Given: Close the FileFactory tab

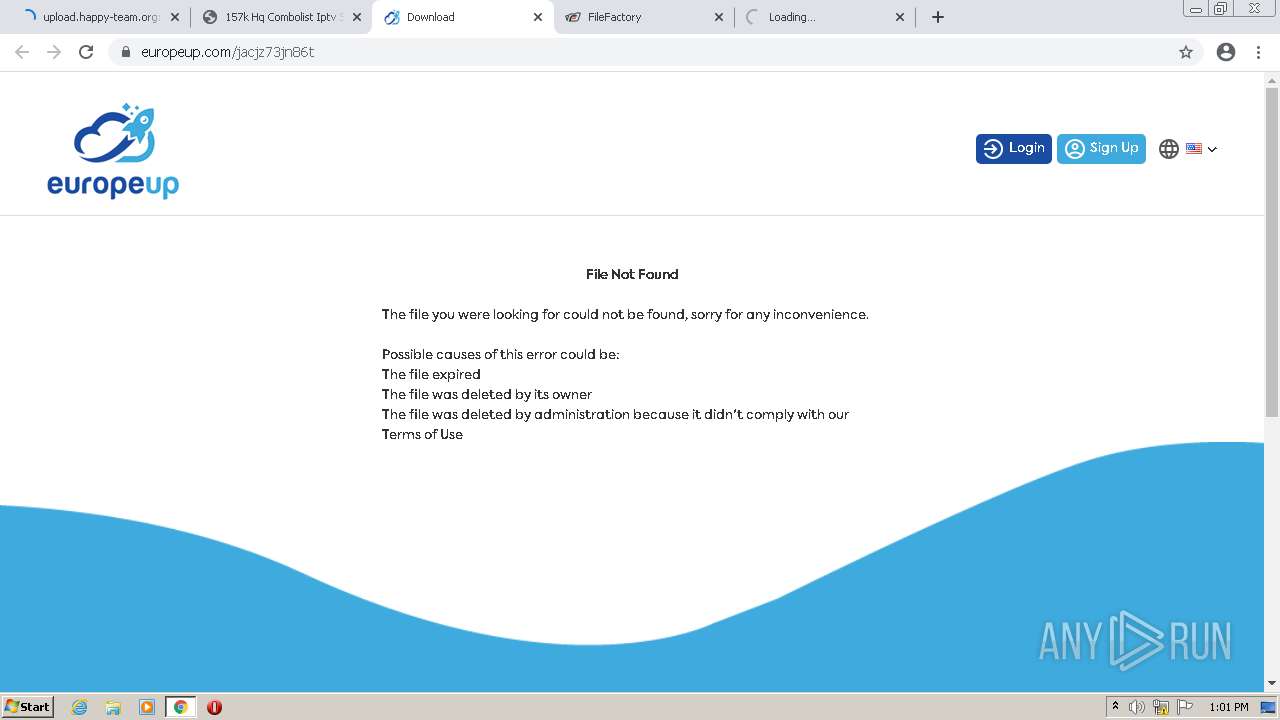Looking at the screenshot, I should 718,17.
